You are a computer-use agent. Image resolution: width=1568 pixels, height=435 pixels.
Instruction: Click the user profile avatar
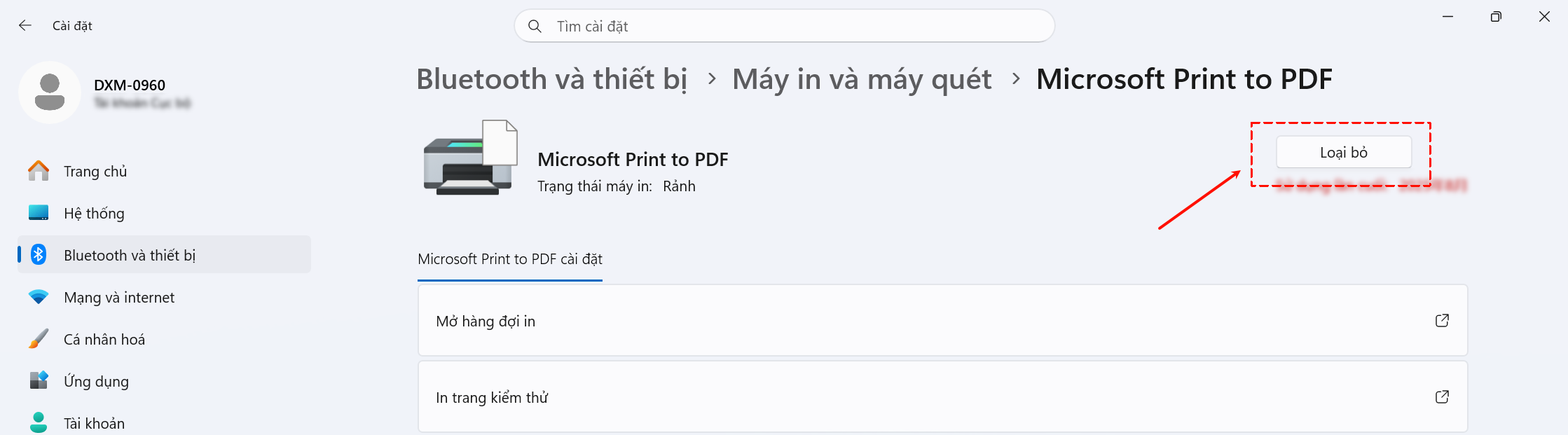pos(50,92)
